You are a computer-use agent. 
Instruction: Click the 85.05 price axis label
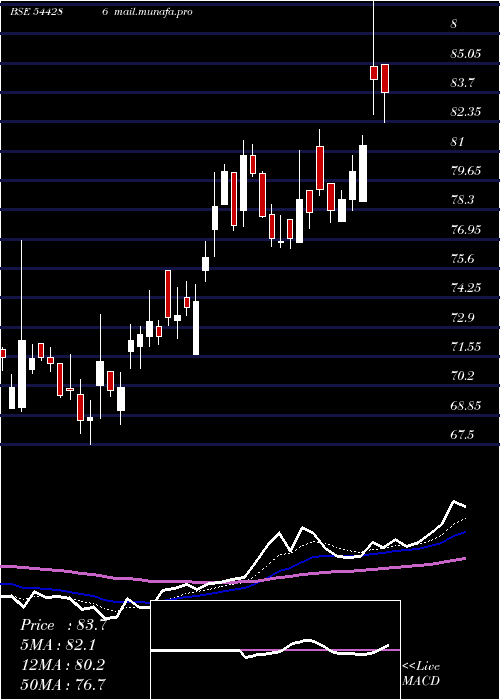pyautogui.click(x=466, y=54)
